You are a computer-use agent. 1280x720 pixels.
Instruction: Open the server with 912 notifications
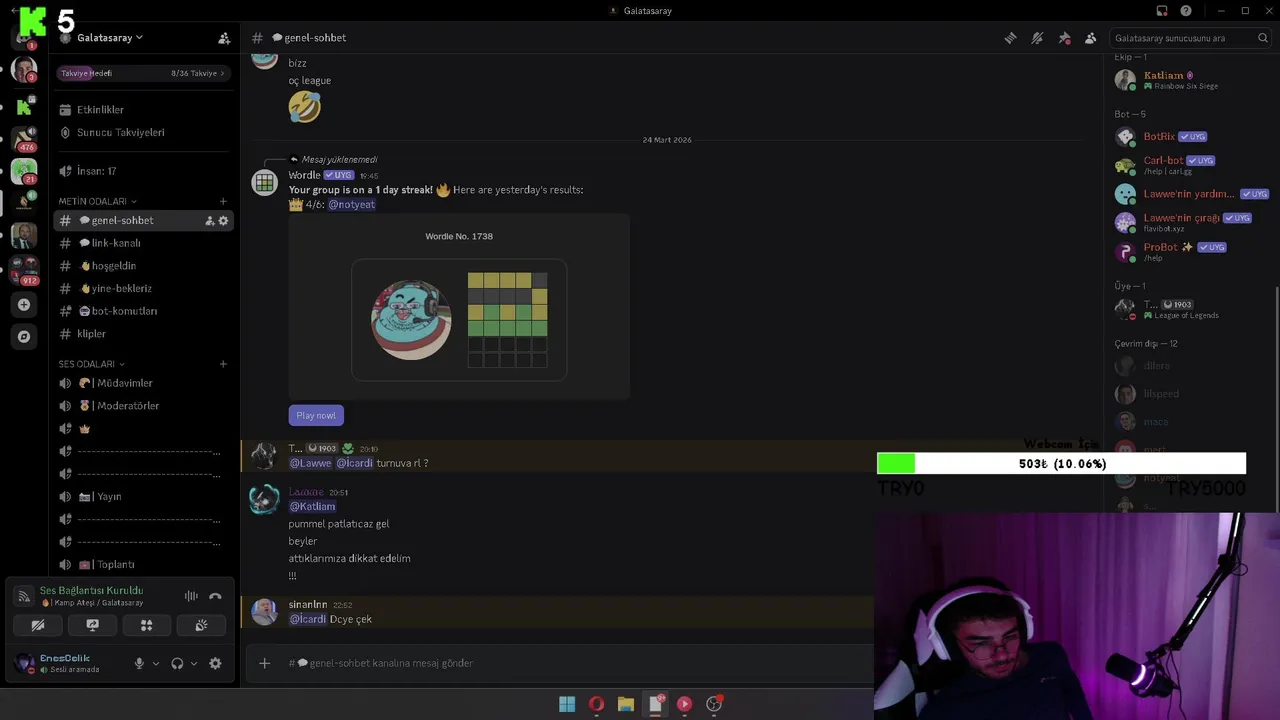[24, 271]
